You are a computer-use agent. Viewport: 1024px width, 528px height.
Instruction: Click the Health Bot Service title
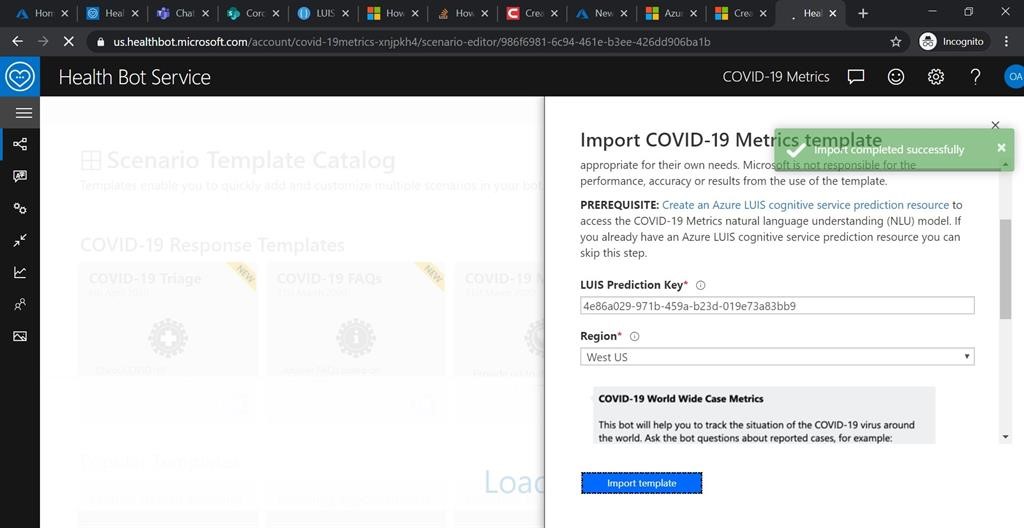(135, 77)
